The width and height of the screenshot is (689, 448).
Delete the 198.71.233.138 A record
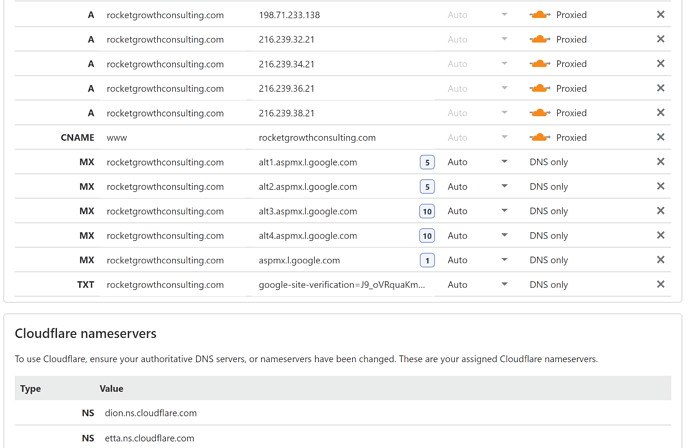[660, 15]
